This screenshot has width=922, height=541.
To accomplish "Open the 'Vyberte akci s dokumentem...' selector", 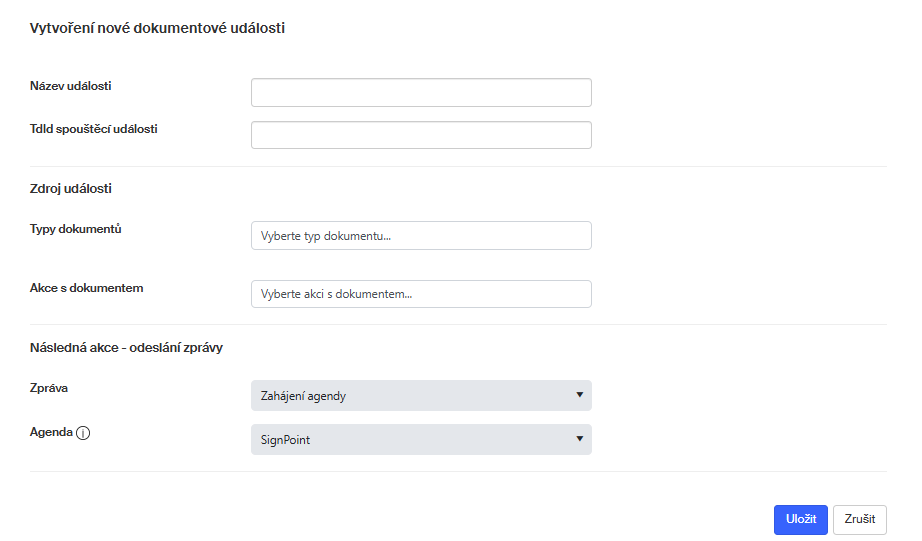I will click(x=421, y=294).
